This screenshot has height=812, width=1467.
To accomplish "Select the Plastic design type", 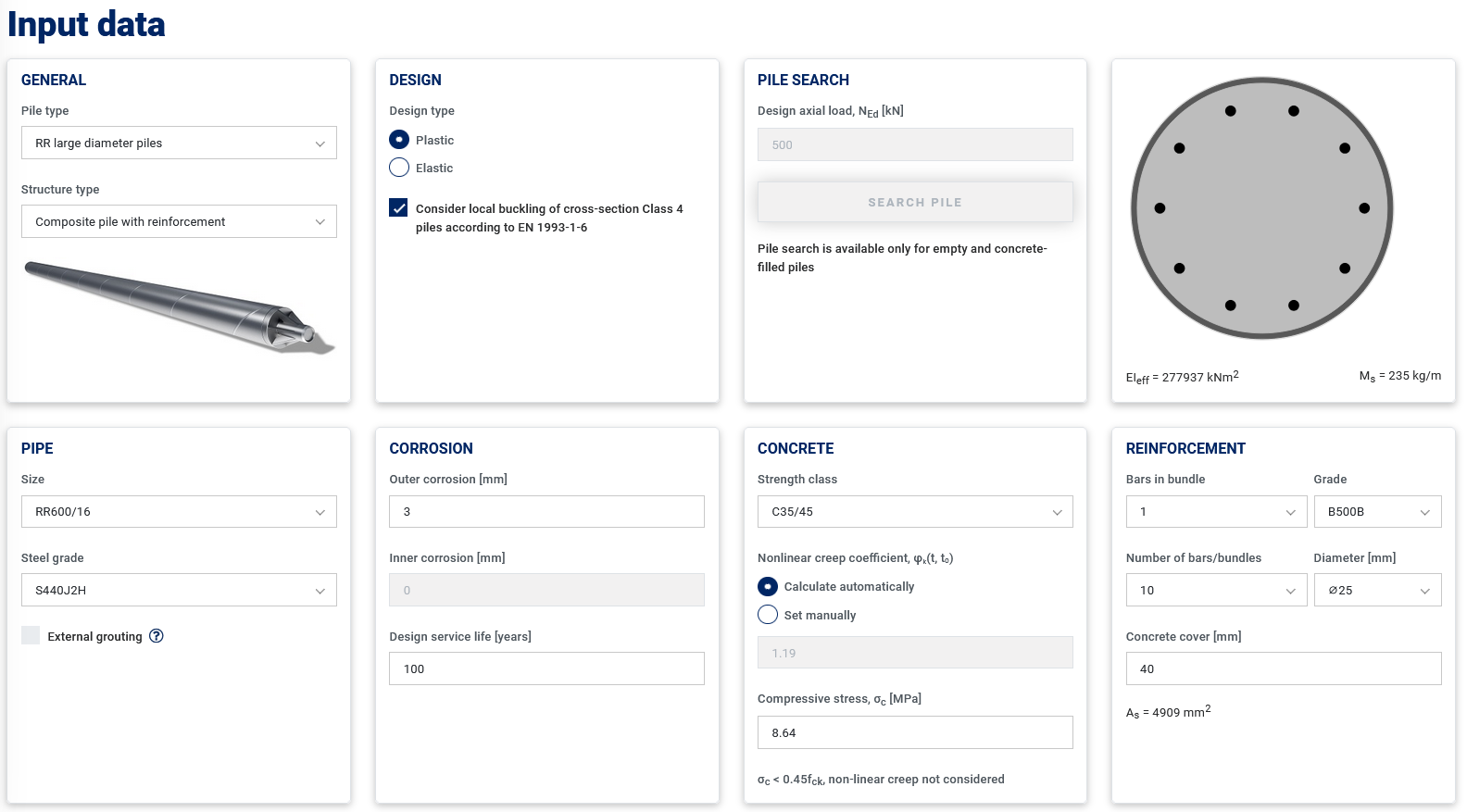I will [399, 140].
